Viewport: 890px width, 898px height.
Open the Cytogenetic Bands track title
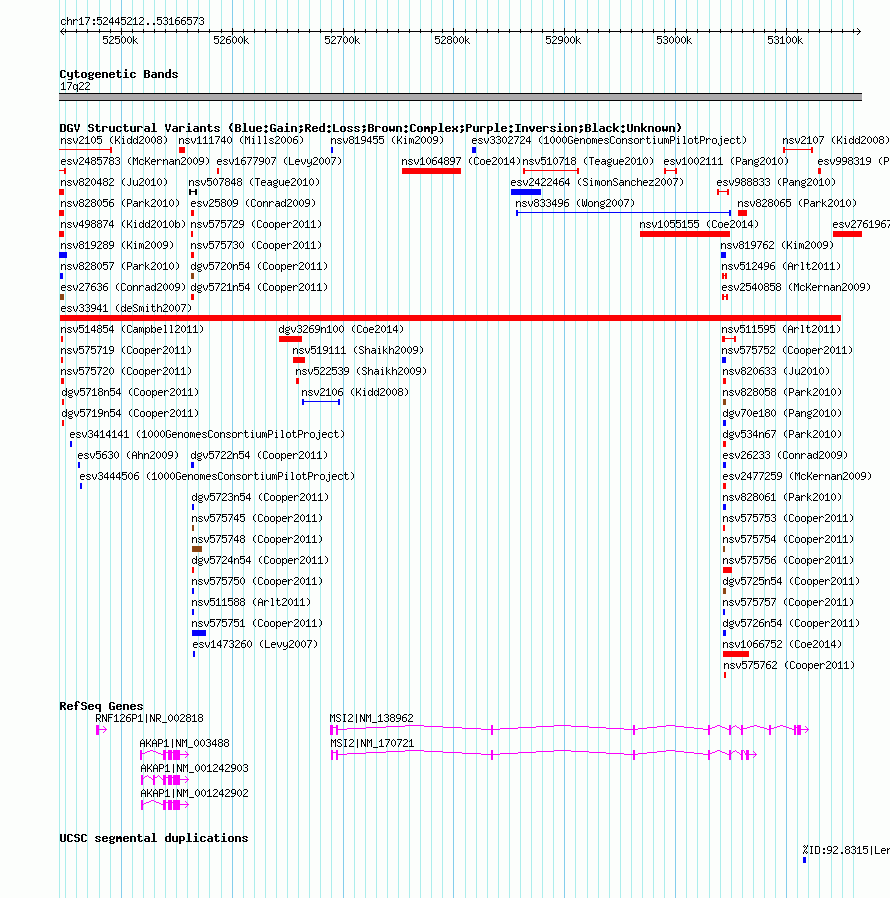coord(119,74)
